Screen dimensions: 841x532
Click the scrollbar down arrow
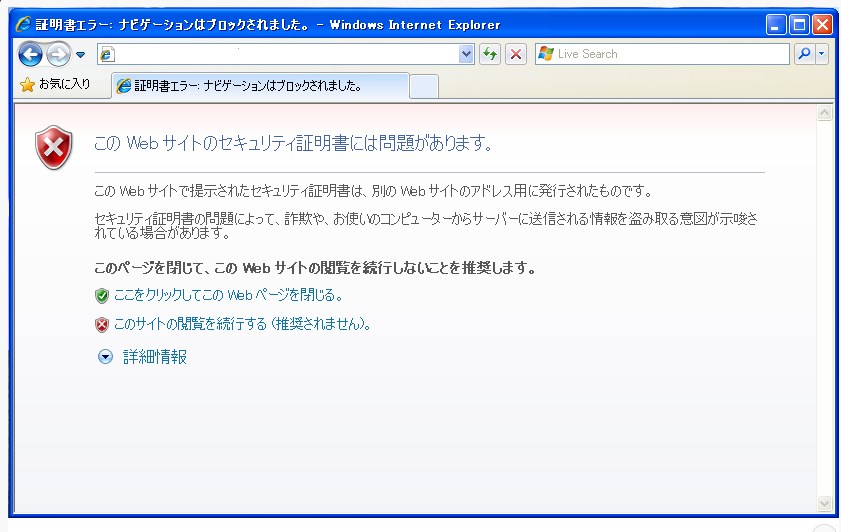point(825,503)
